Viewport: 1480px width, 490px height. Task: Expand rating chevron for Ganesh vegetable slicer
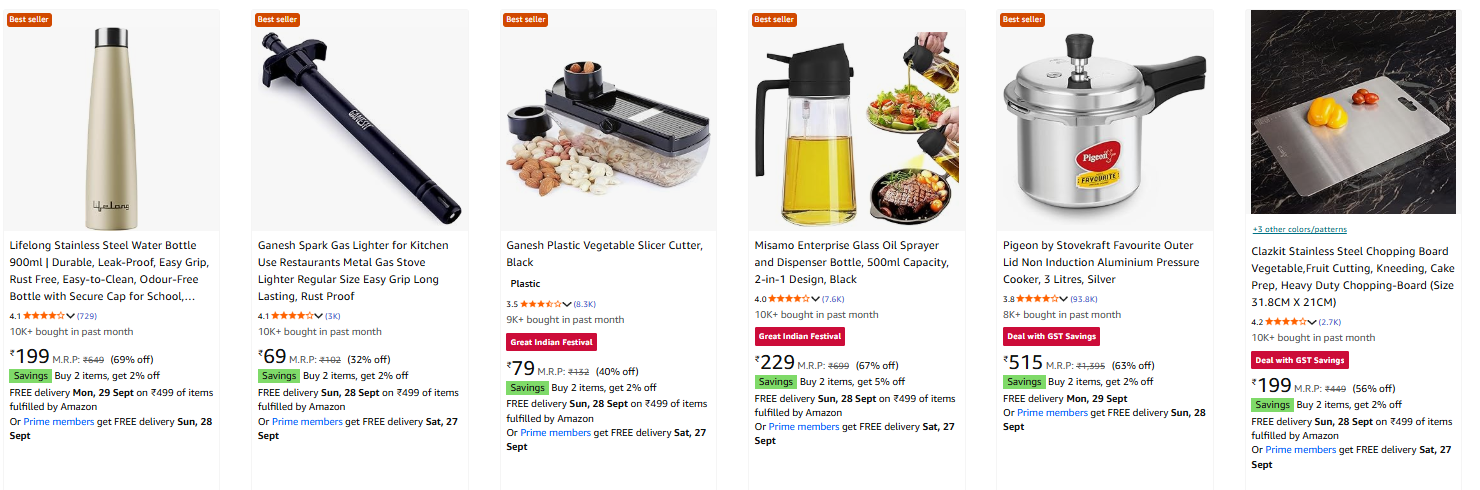tap(567, 304)
